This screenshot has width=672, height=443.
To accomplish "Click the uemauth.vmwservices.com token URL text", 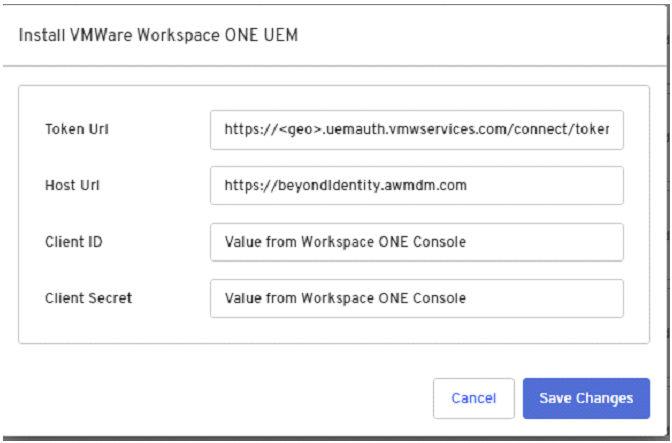I will pyautogui.click(x=422, y=129).
